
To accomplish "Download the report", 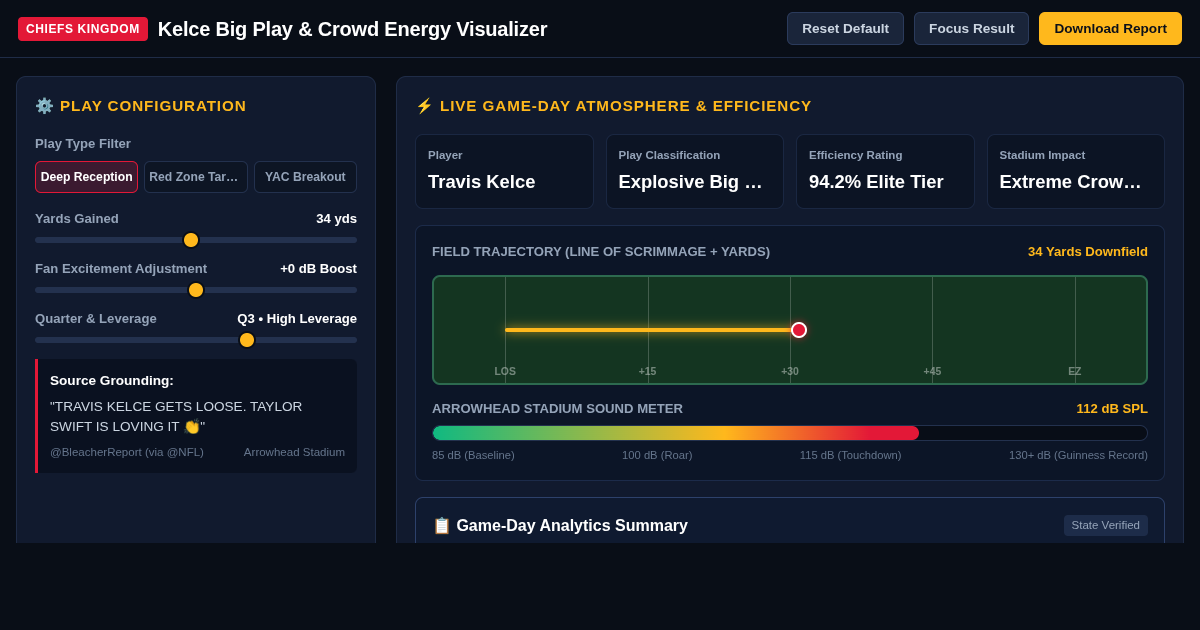I will (1110, 28).
